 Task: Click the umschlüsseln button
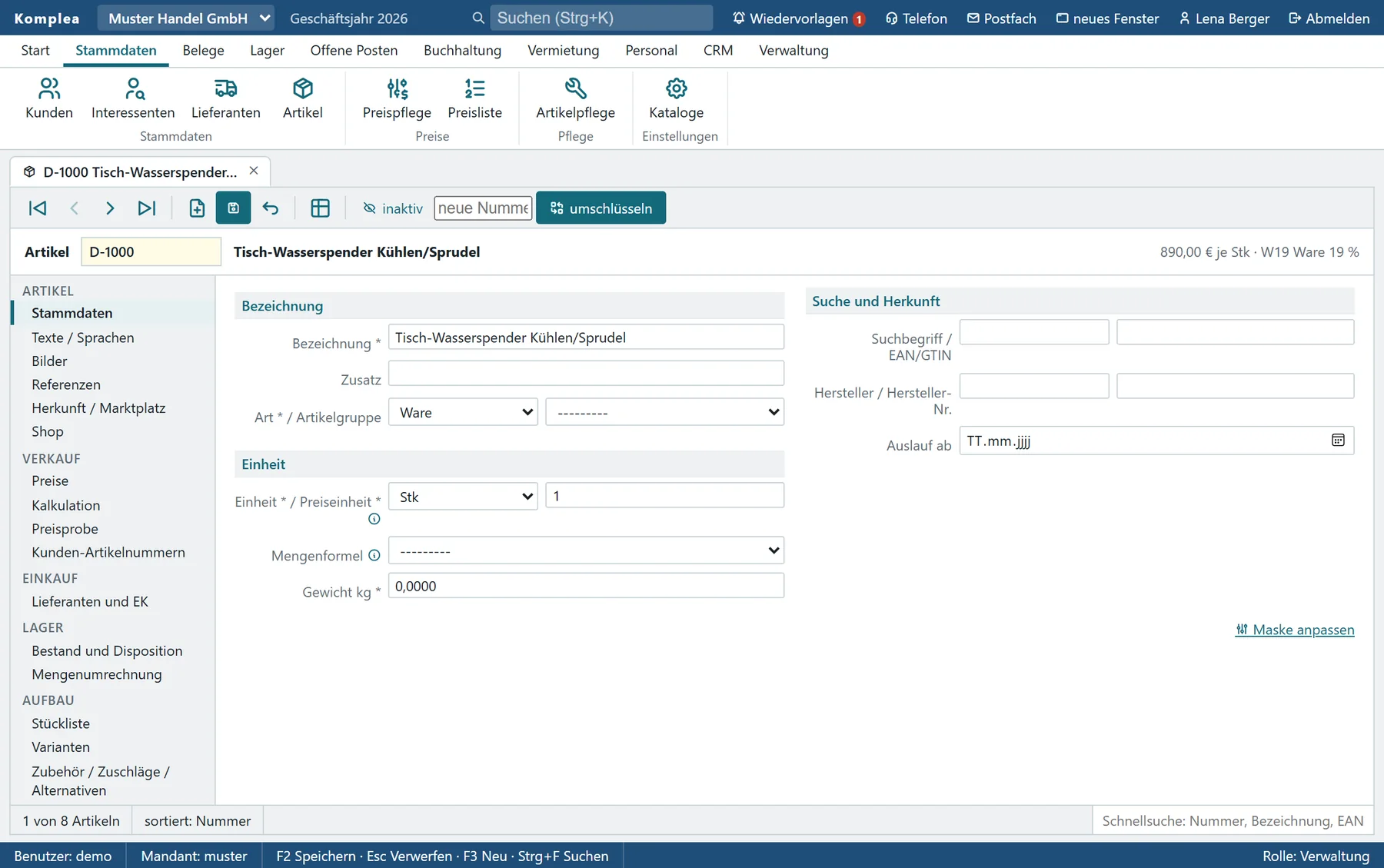click(601, 208)
